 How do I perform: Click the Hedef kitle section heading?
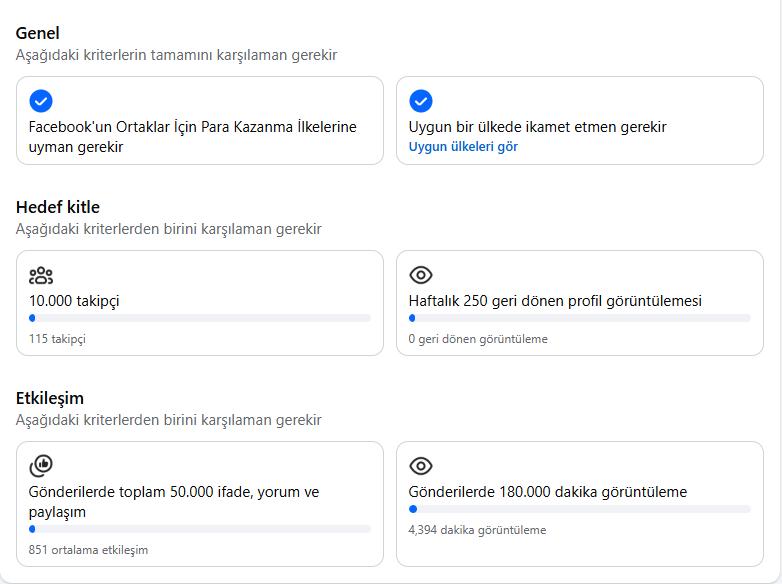58,207
